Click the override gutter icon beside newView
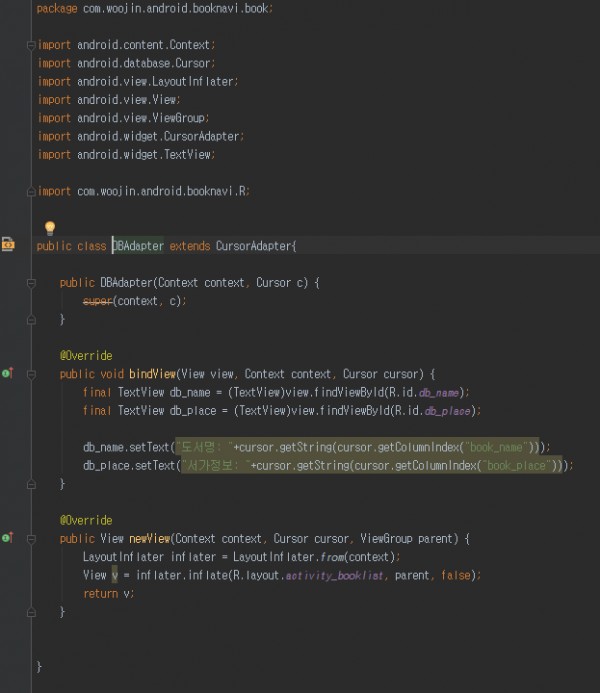The width and height of the screenshot is (600, 693). (8, 538)
